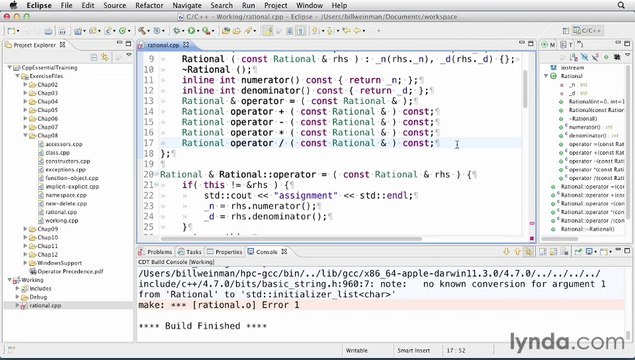
Task: Collapse the Rational class in Outline
Action: pos(546,76)
